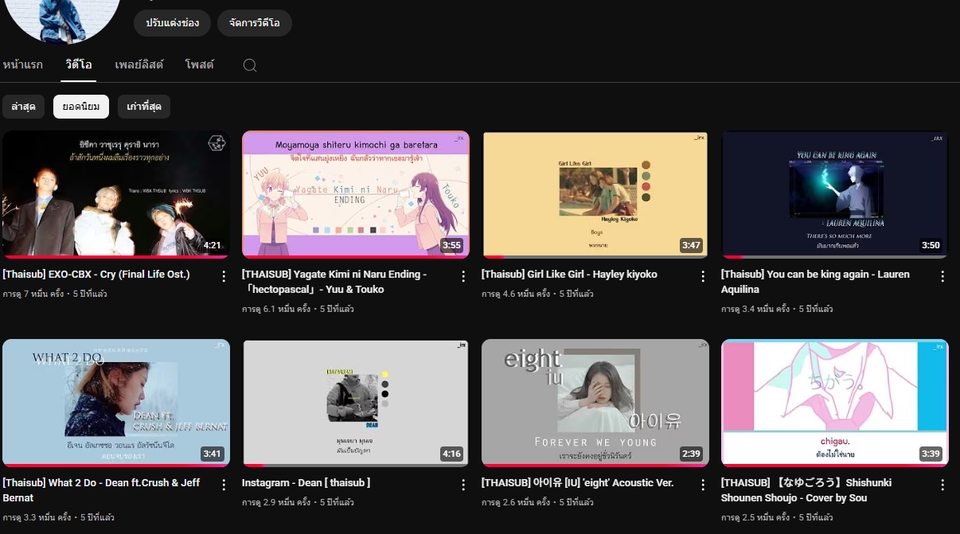Open more options for Instagram - Dean video

pos(463,484)
